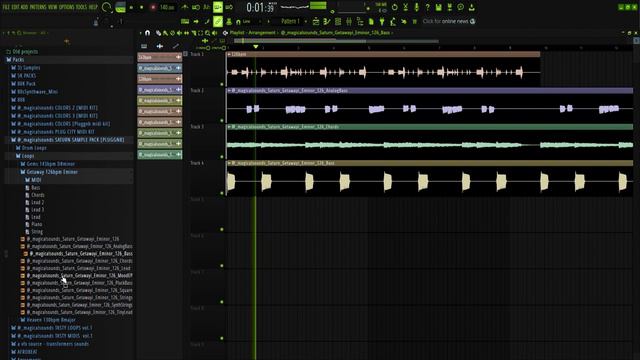Select the Getaway_Eminor_126_Strings audio file
The image size is (640, 360).
[76, 298]
